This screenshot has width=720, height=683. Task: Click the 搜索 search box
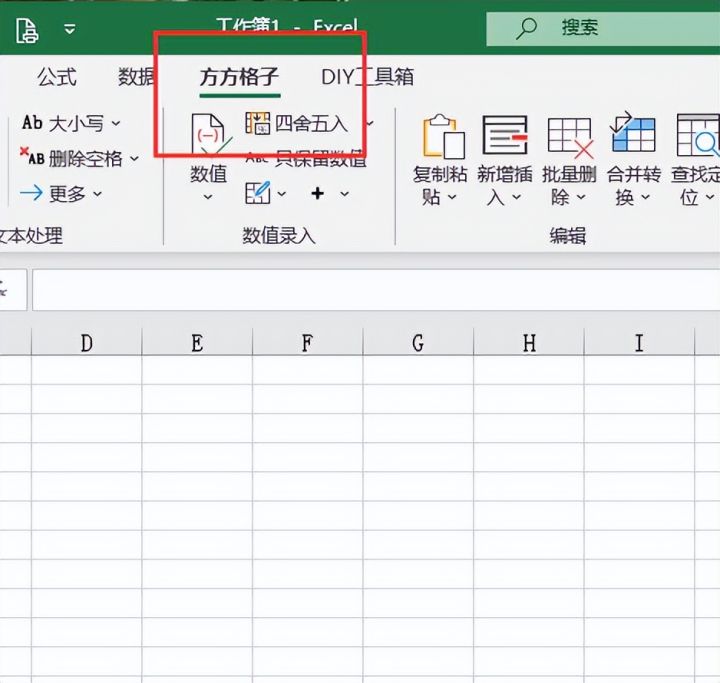click(x=603, y=29)
